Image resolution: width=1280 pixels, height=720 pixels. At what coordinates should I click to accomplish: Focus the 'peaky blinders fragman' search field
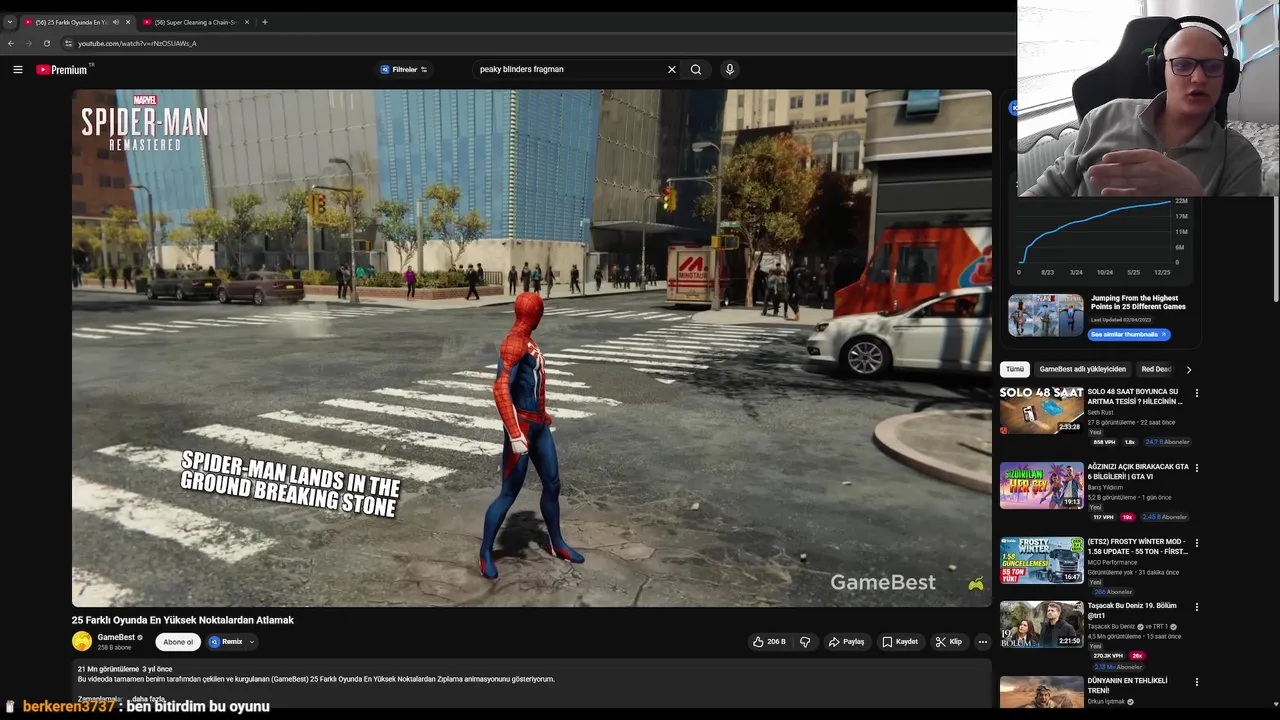coord(570,69)
